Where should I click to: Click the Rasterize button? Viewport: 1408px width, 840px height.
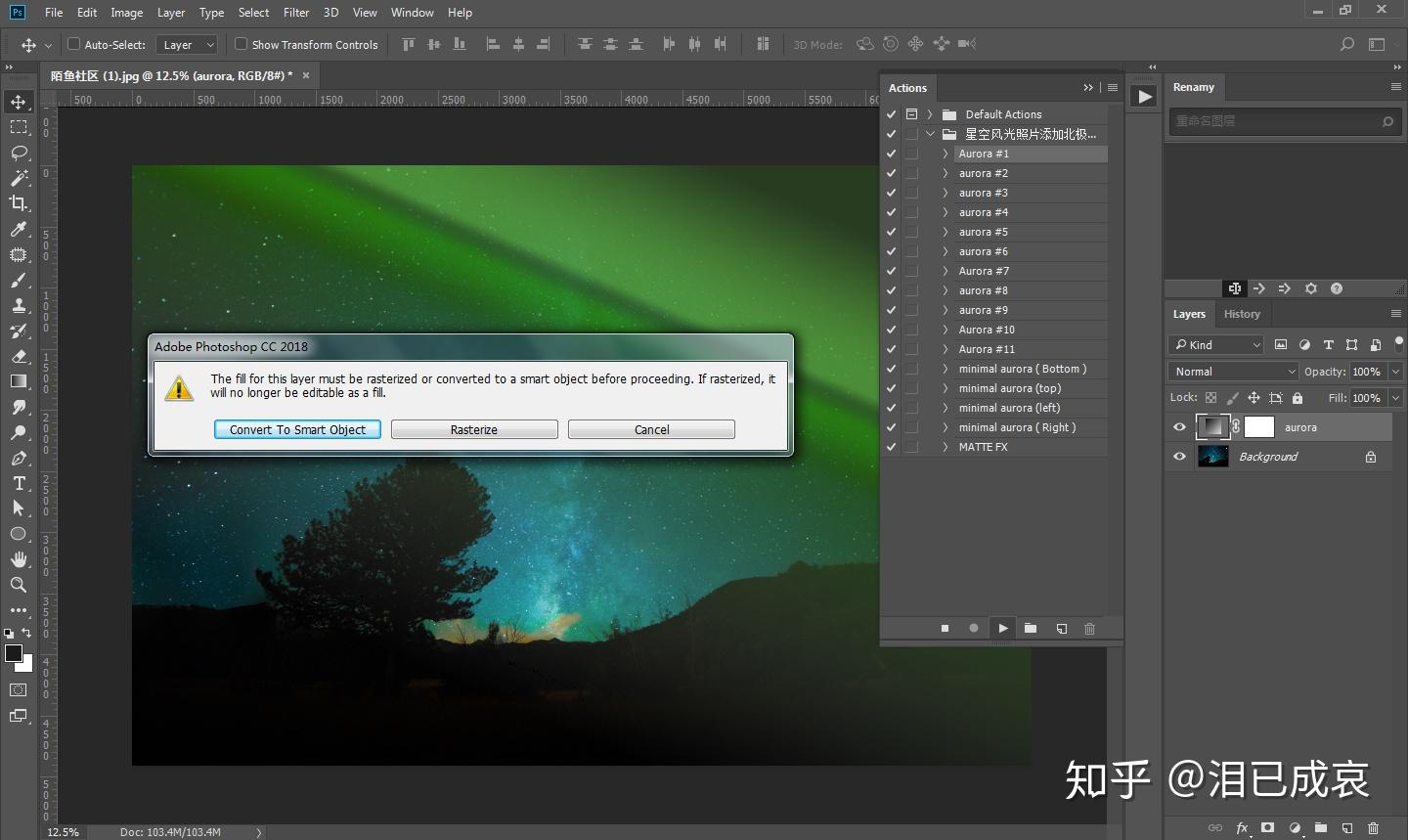474,429
